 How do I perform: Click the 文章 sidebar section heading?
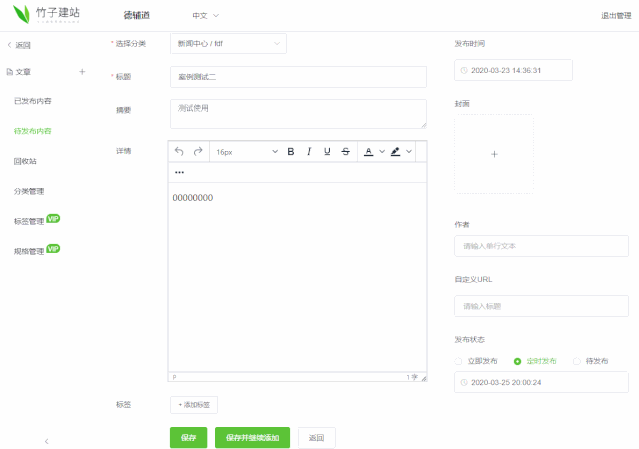point(23,72)
